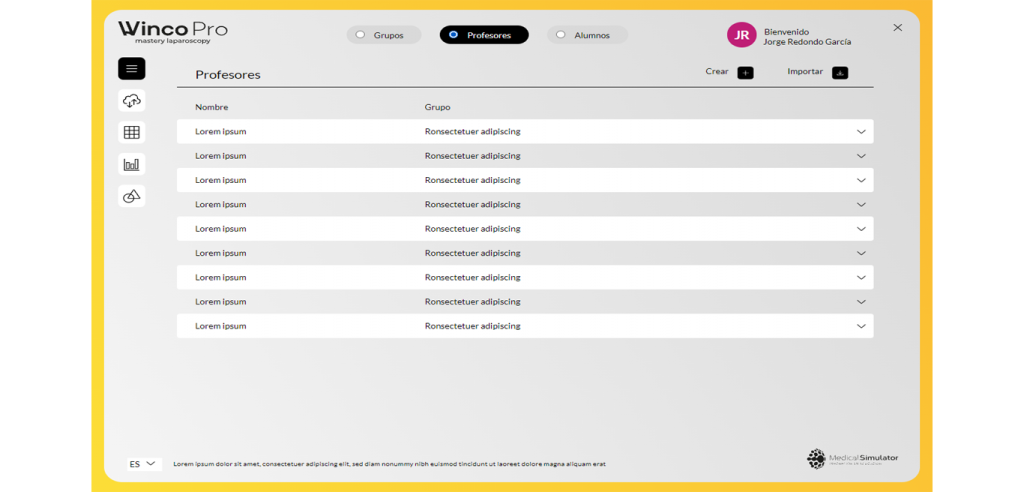Open the ES language dropdown
Image resolution: width=1024 pixels, height=492 pixels.
pyautogui.click(x=144, y=464)
